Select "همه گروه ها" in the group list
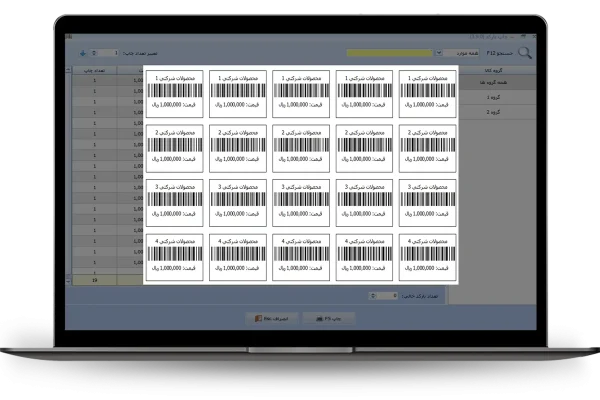 pos(497,83)
